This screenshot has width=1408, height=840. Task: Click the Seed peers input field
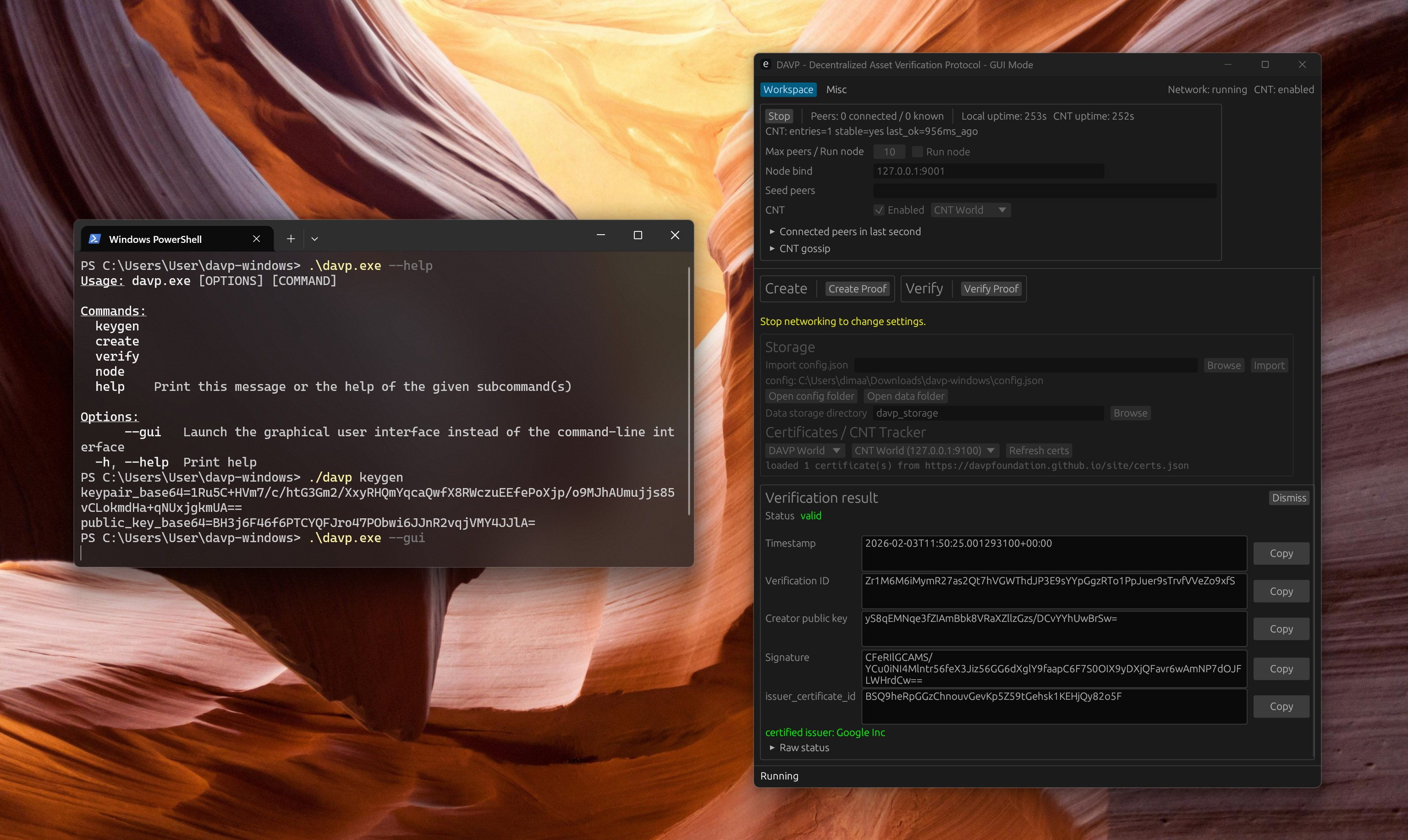(1045, 191)
